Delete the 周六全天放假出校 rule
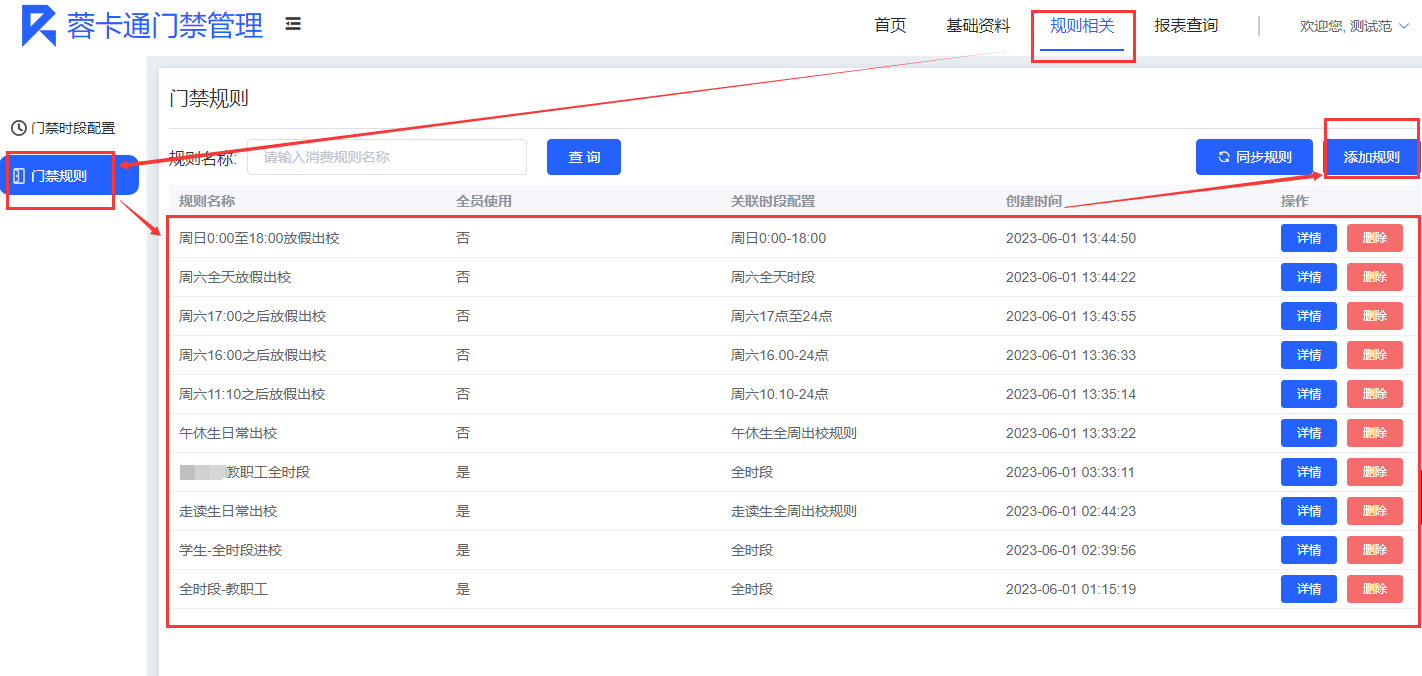Image resolution: width=1422 pixels, height=676 pixels. 1374,277
